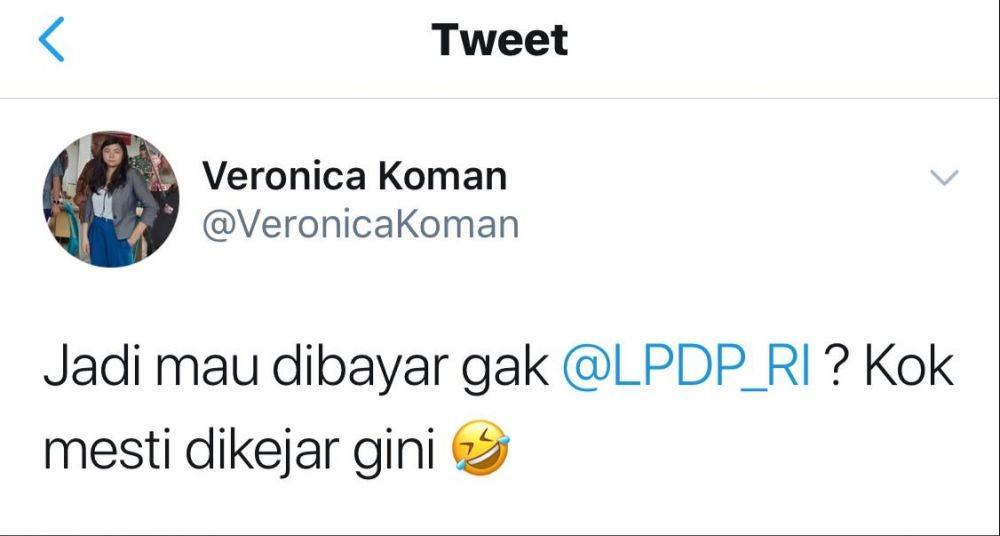This screenshot has width=1000, height=536.
Task: Click the @VeronicaKoman handle
Action: tap(360, 225)
